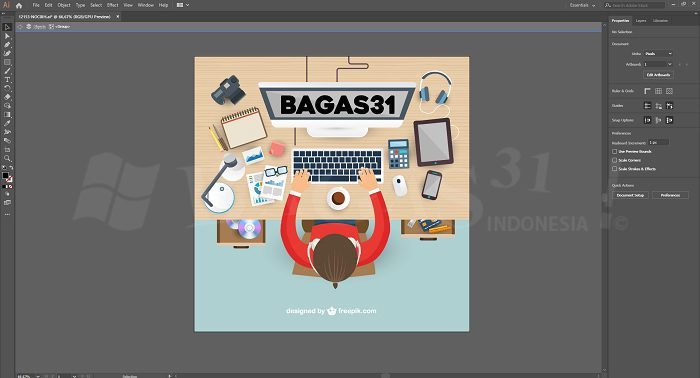Switch to the Layers tab

[x=641, y=21]
